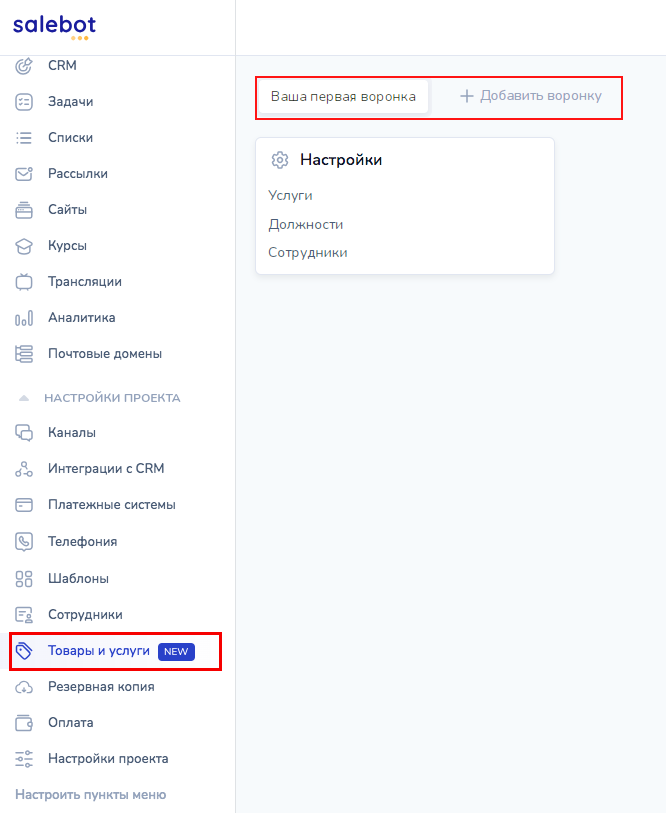Click the Шаблоны grid icon
The width and height of the screenshot is (666, 813).
pos(25,579)
